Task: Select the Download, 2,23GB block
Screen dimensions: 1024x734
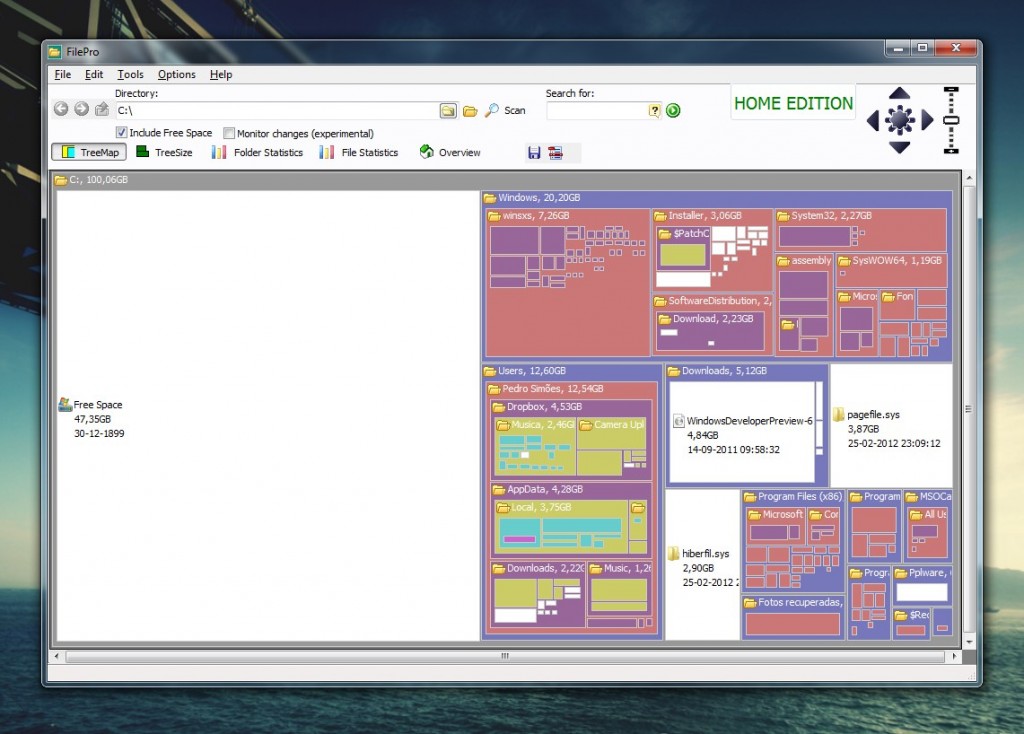Action: point(710,331)
